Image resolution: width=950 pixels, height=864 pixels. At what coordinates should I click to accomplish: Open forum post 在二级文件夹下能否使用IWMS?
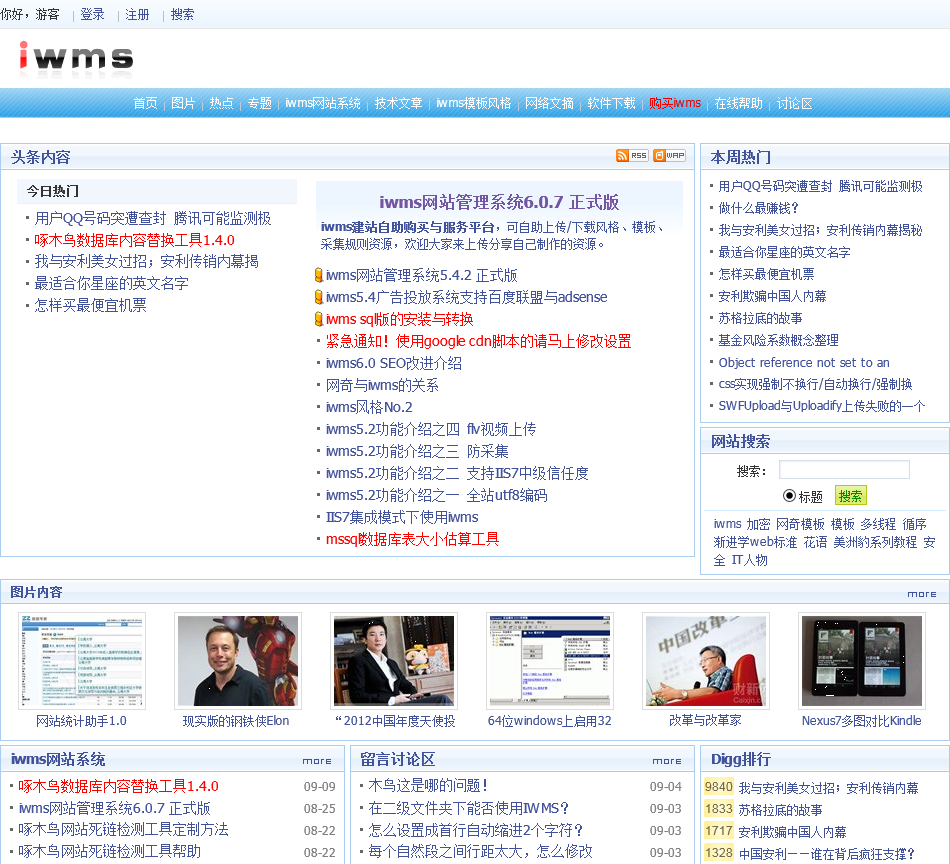click(x=469, y=808)
